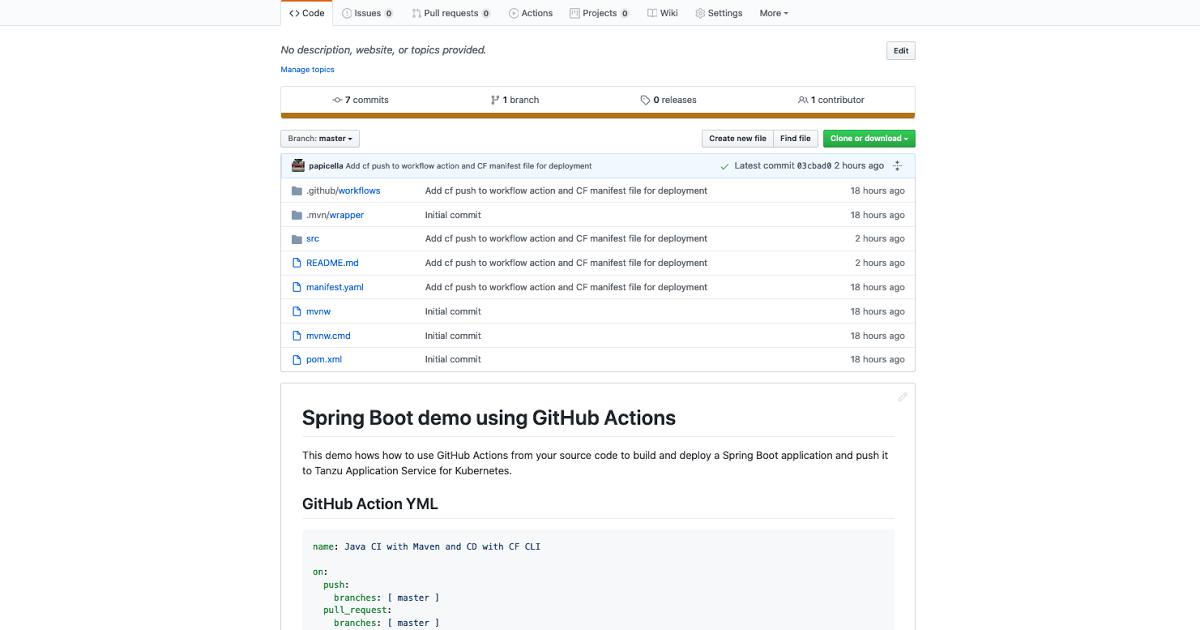This screenshot has height=630, width=1200.
Task: Open the latest commit message beside papicella
Action: 469,166
